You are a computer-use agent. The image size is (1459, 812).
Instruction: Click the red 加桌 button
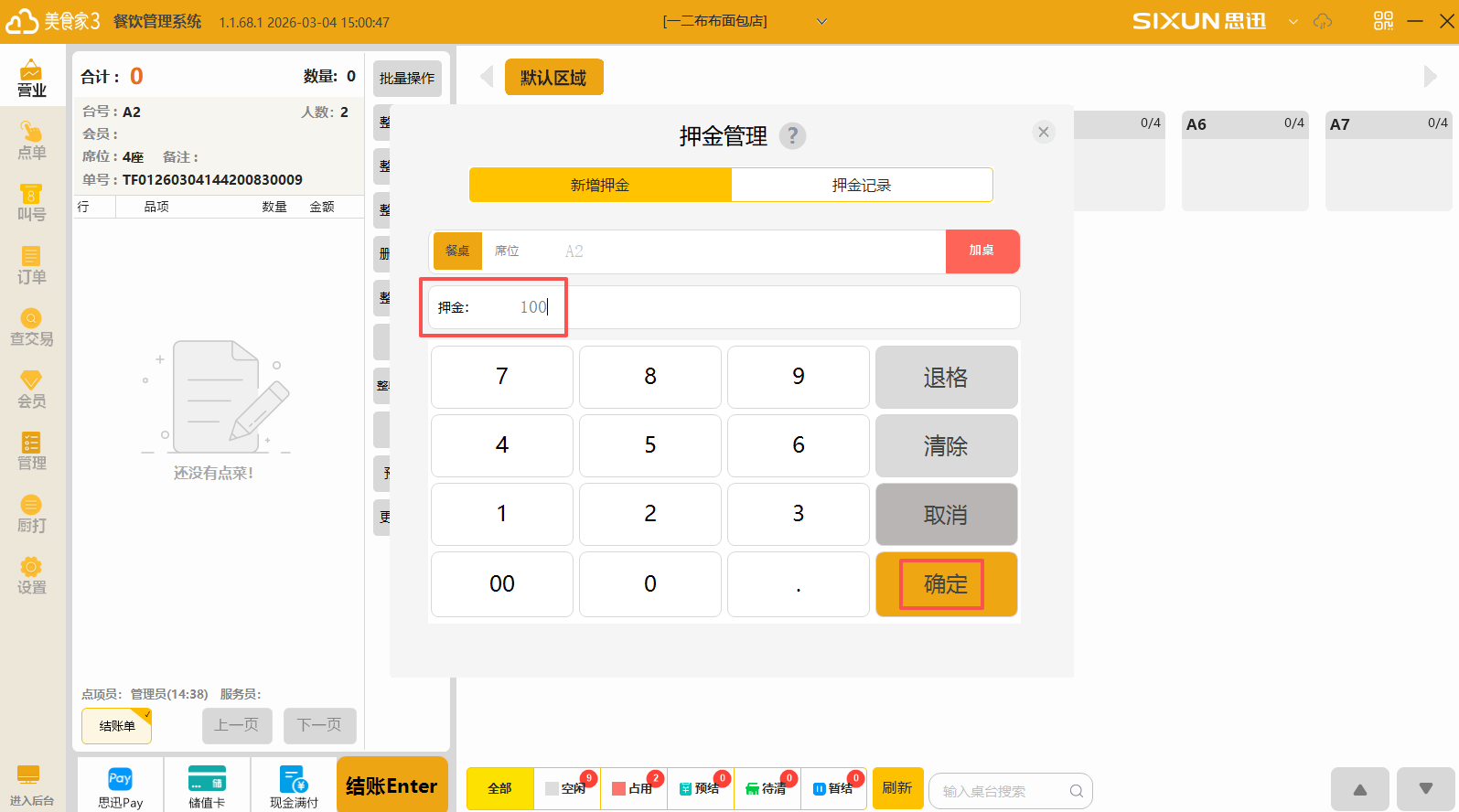point(982,251)
